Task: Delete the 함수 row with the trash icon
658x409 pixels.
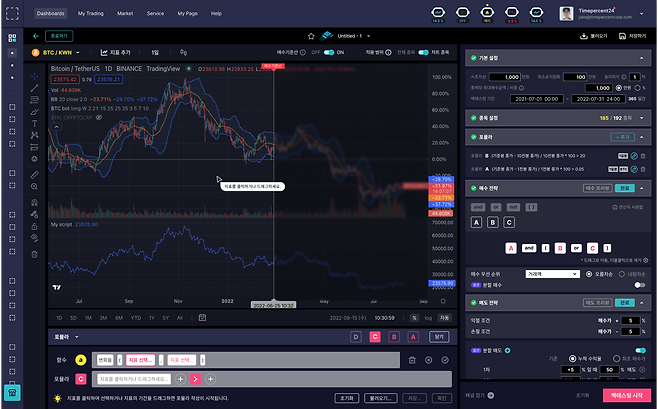Action: [x=412, y=359]
